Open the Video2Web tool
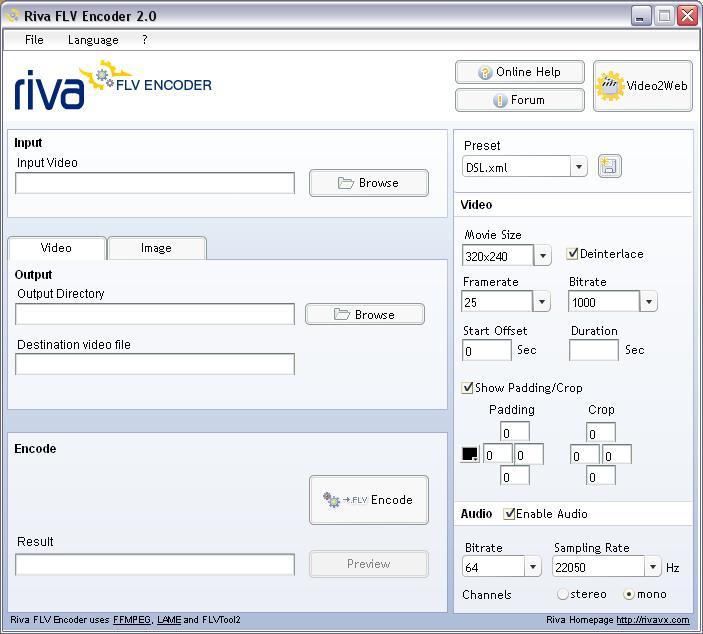Screen dimensions: 703x634 642,86
